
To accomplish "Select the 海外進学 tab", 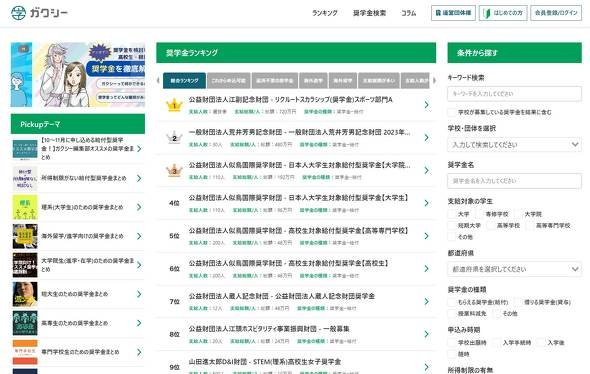I will click(x=313, y=81).
